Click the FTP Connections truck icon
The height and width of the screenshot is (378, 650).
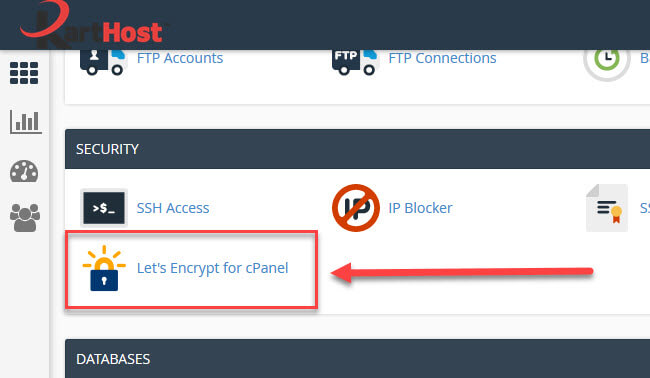pyautogui.click(x=355, y=62)
